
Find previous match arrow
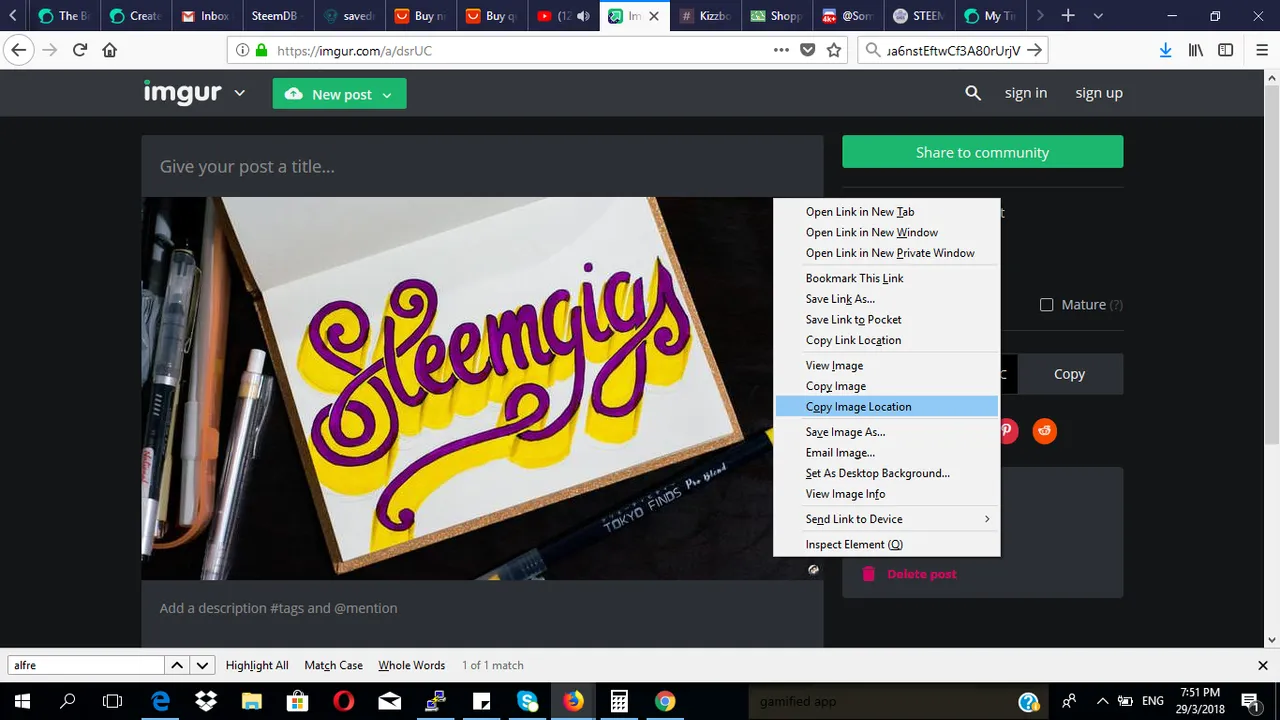point(177,665)
